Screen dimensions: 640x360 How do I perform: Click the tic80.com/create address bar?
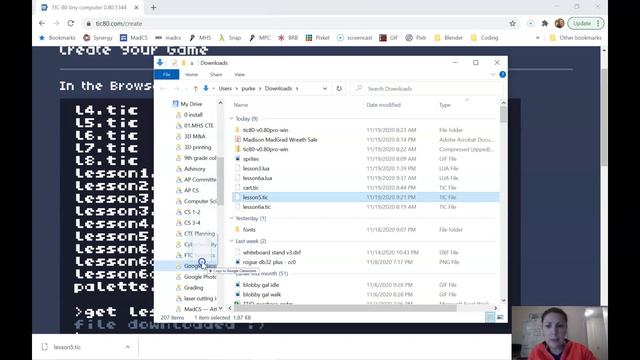(x=294, y=24)
